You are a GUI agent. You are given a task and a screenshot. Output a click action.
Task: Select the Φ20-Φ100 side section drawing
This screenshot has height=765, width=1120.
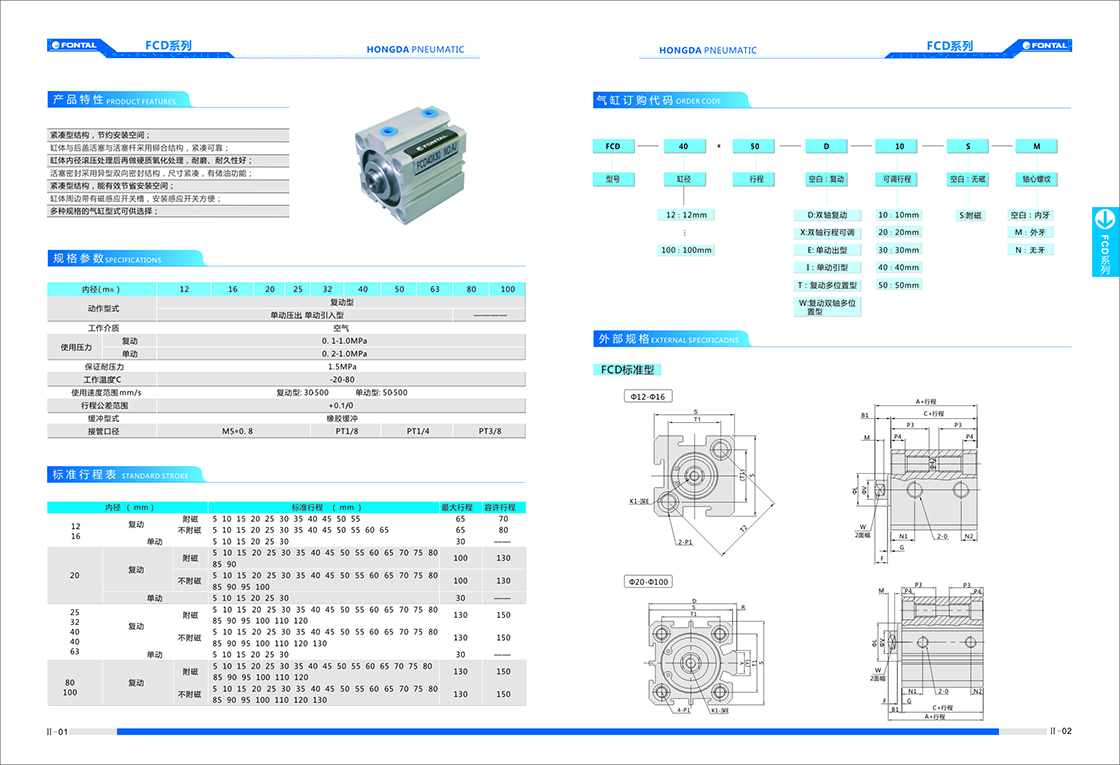928,649
